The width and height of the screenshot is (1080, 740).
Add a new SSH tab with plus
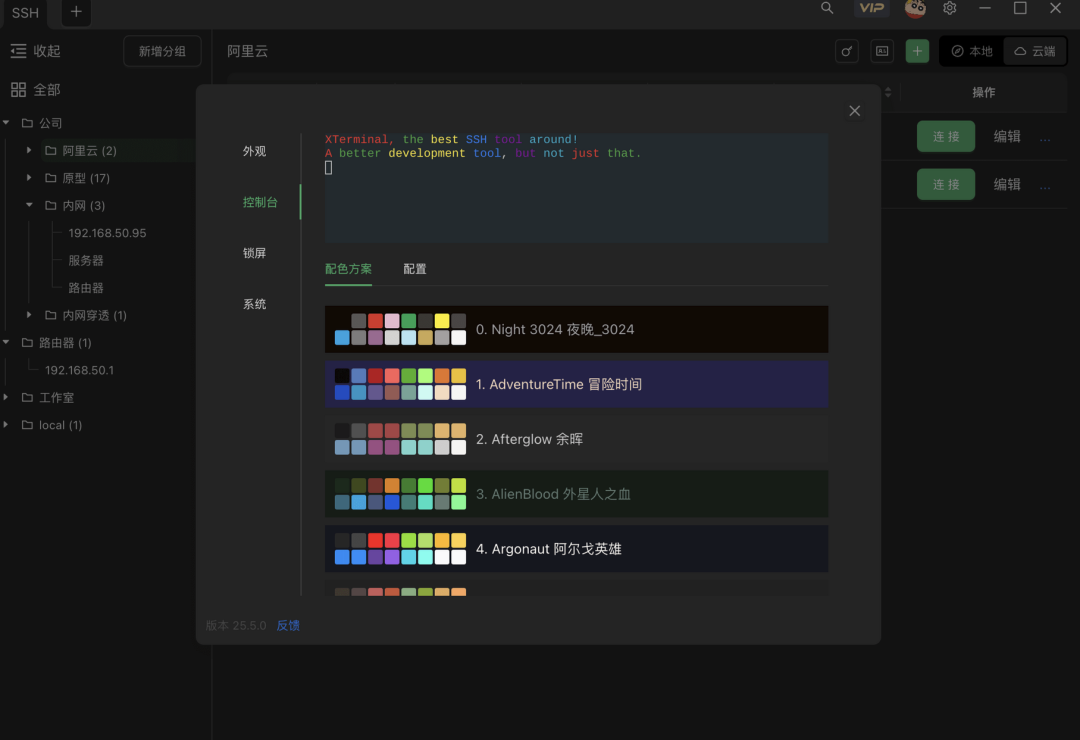pos(76,12)
